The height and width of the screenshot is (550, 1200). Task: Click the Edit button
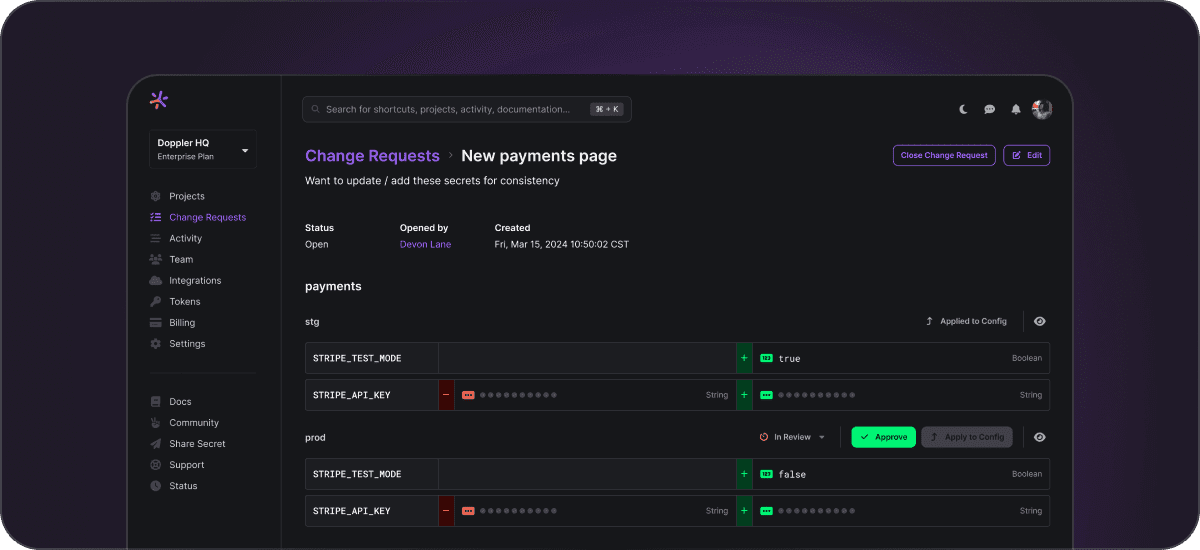click(1026, 155)
